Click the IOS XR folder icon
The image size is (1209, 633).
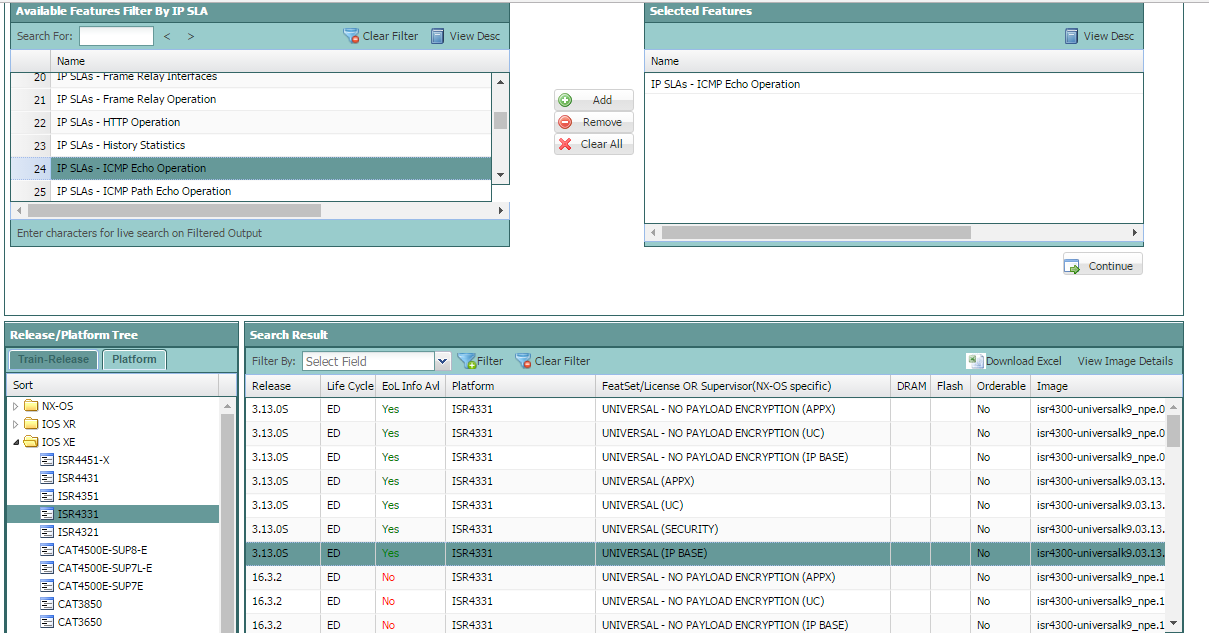[x=31, y=424]
